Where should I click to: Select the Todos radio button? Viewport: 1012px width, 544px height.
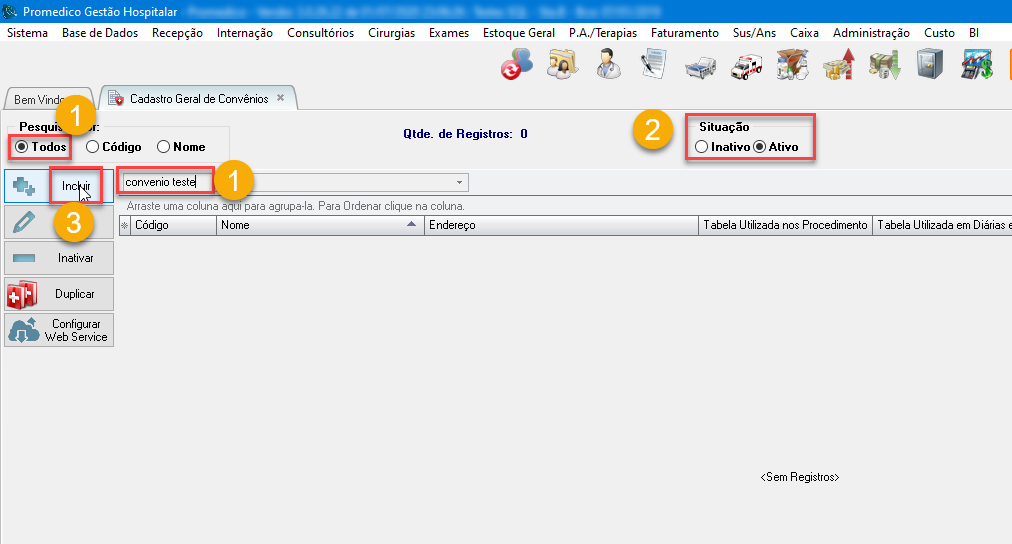(22, 147)
